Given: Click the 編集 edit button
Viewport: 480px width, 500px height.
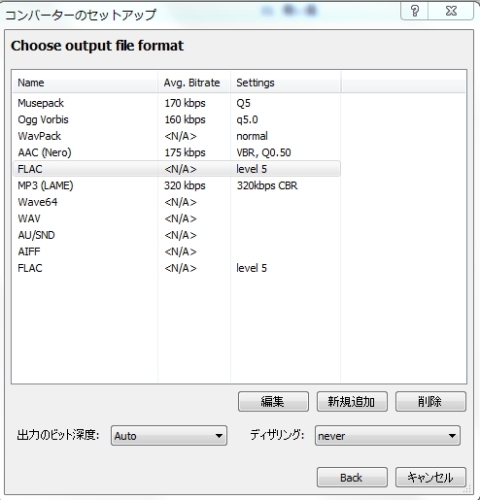Looking at the screenshot, I should (x=273, y=401).
